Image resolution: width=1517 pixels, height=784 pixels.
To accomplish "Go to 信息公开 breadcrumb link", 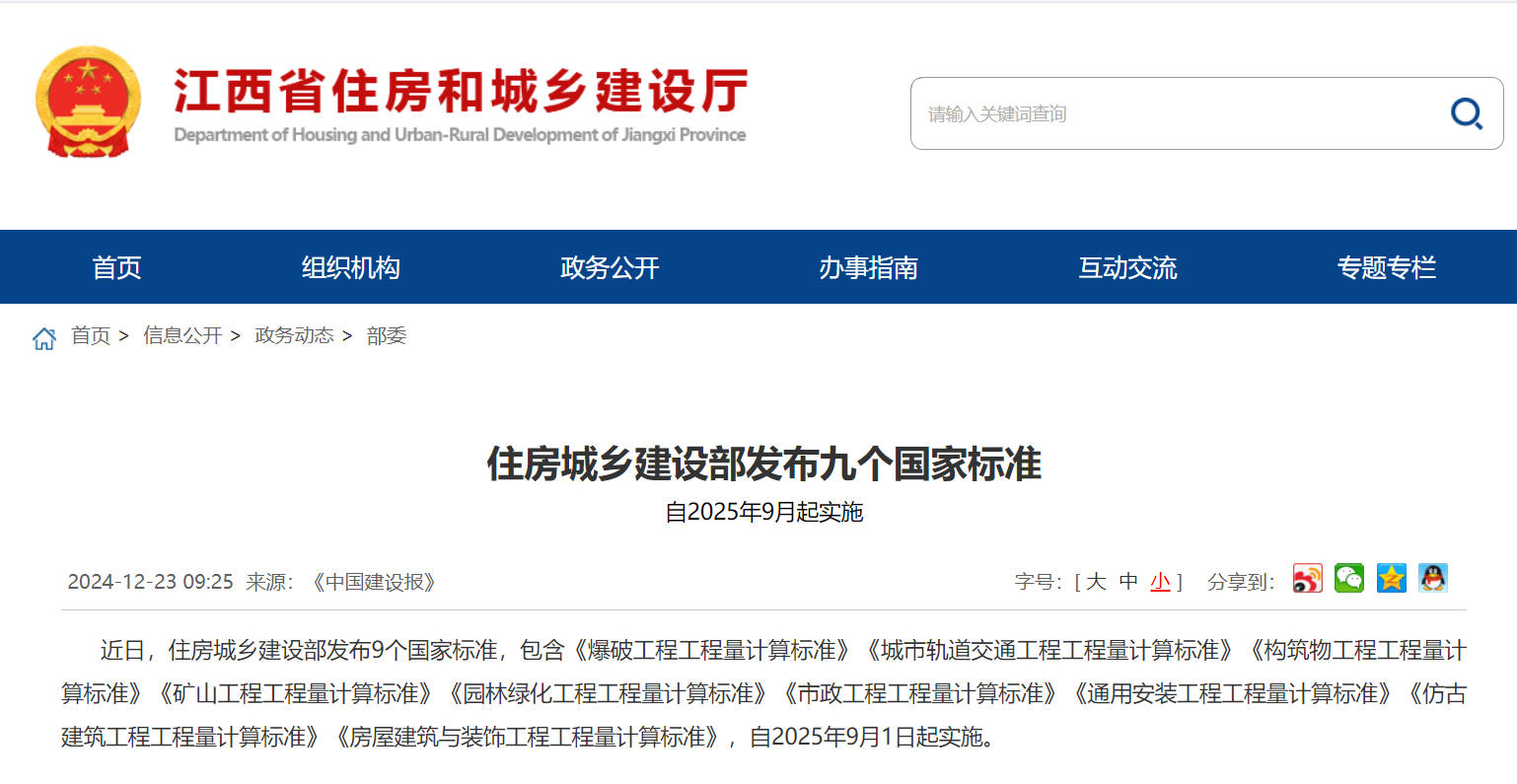I will tap(182, 336).
